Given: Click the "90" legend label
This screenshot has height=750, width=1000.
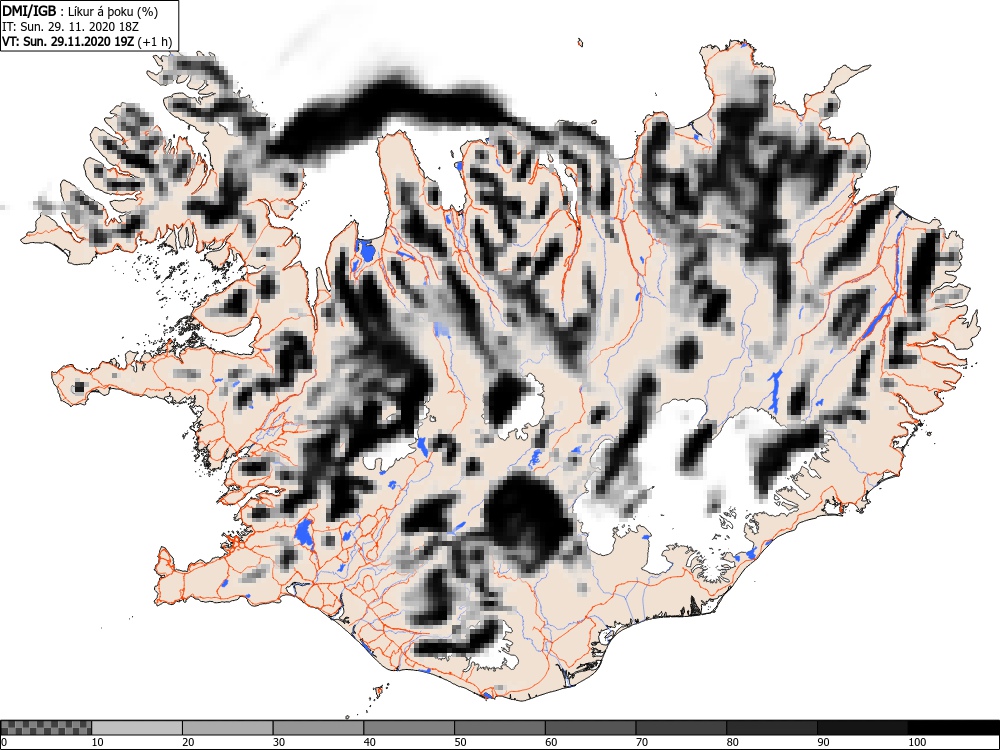Looking at the screenshot, I should pos(823,742).
